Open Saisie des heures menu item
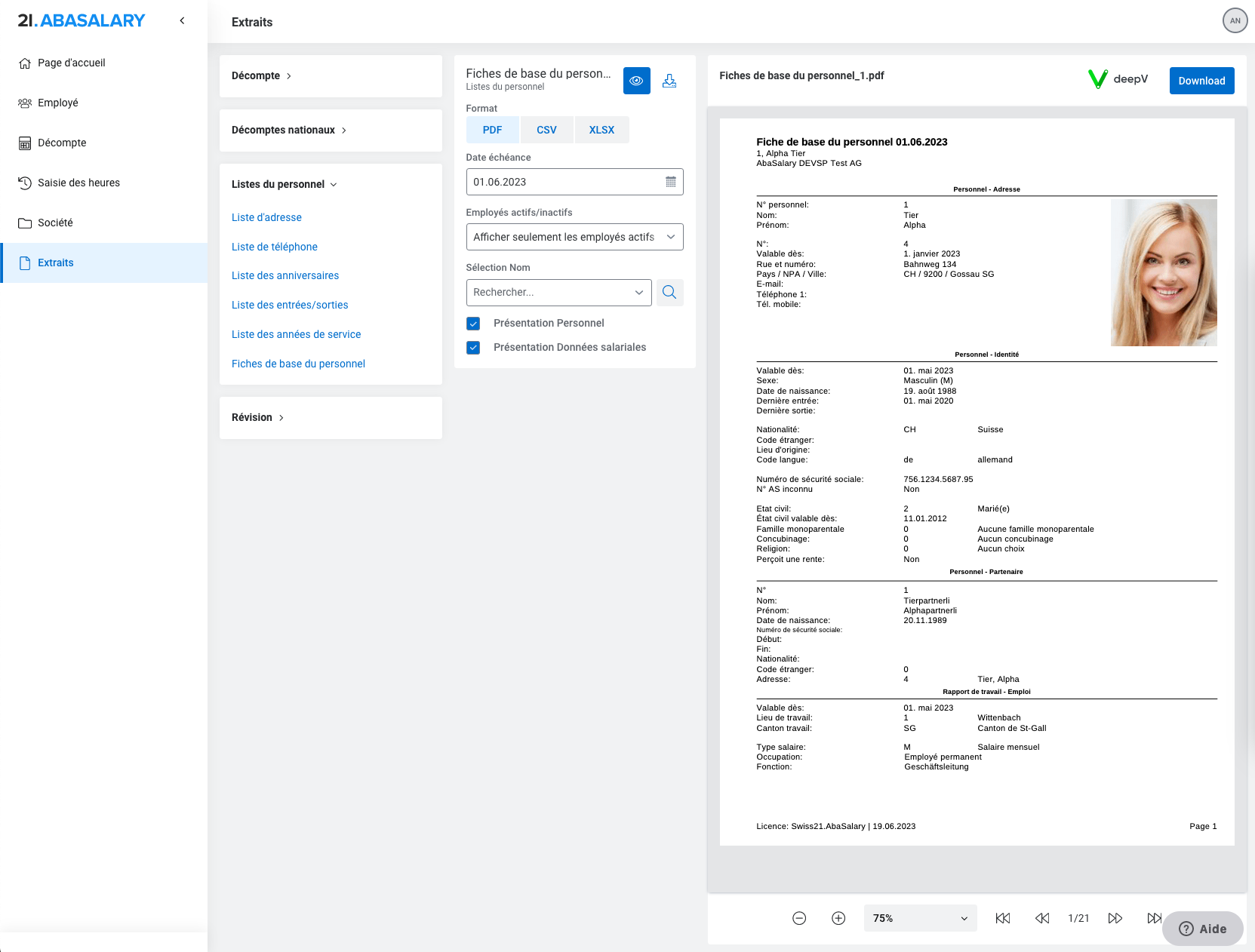 [x=78, y=183]
